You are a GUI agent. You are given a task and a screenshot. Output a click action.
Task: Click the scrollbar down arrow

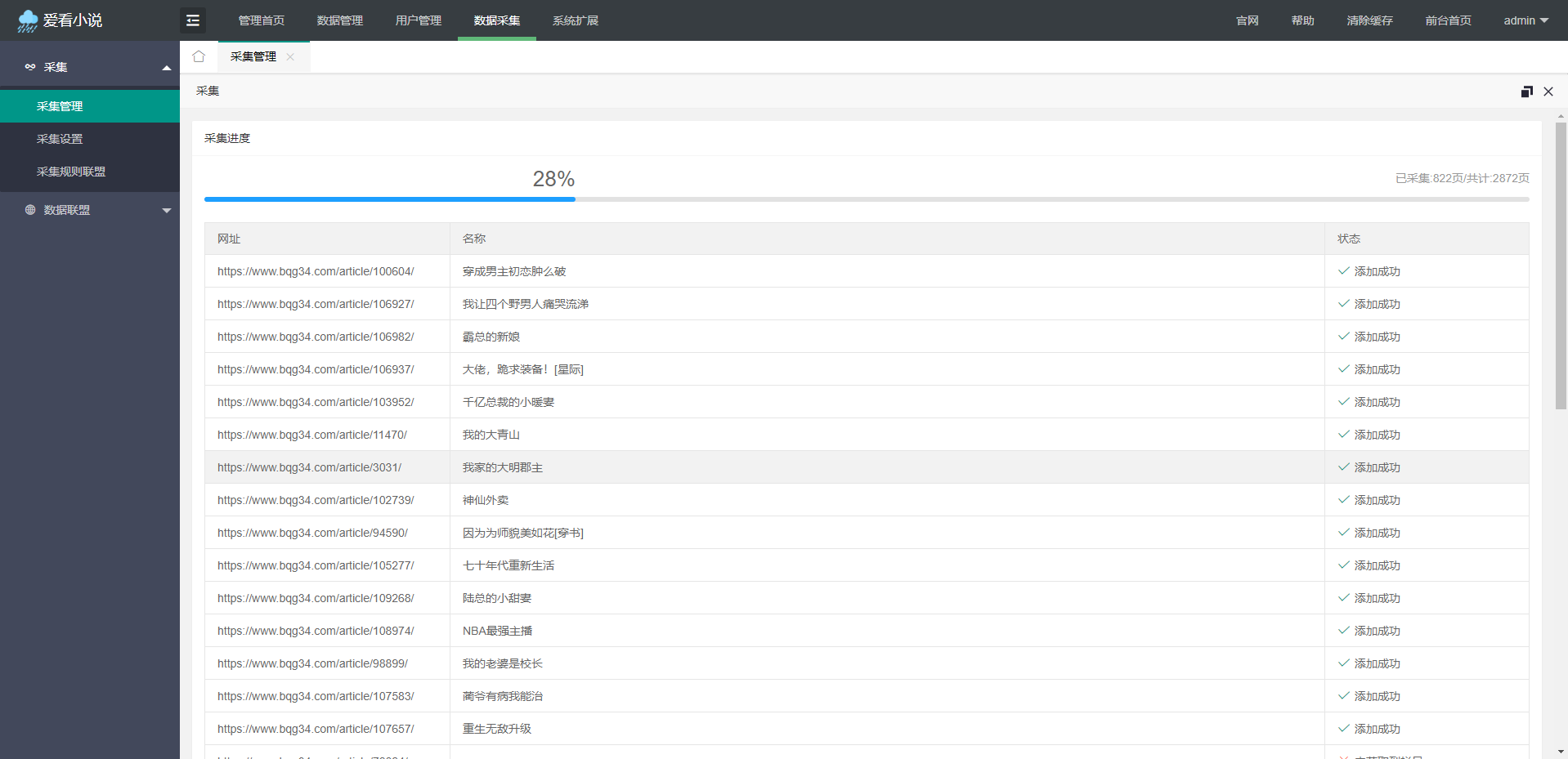point(1561,752)
